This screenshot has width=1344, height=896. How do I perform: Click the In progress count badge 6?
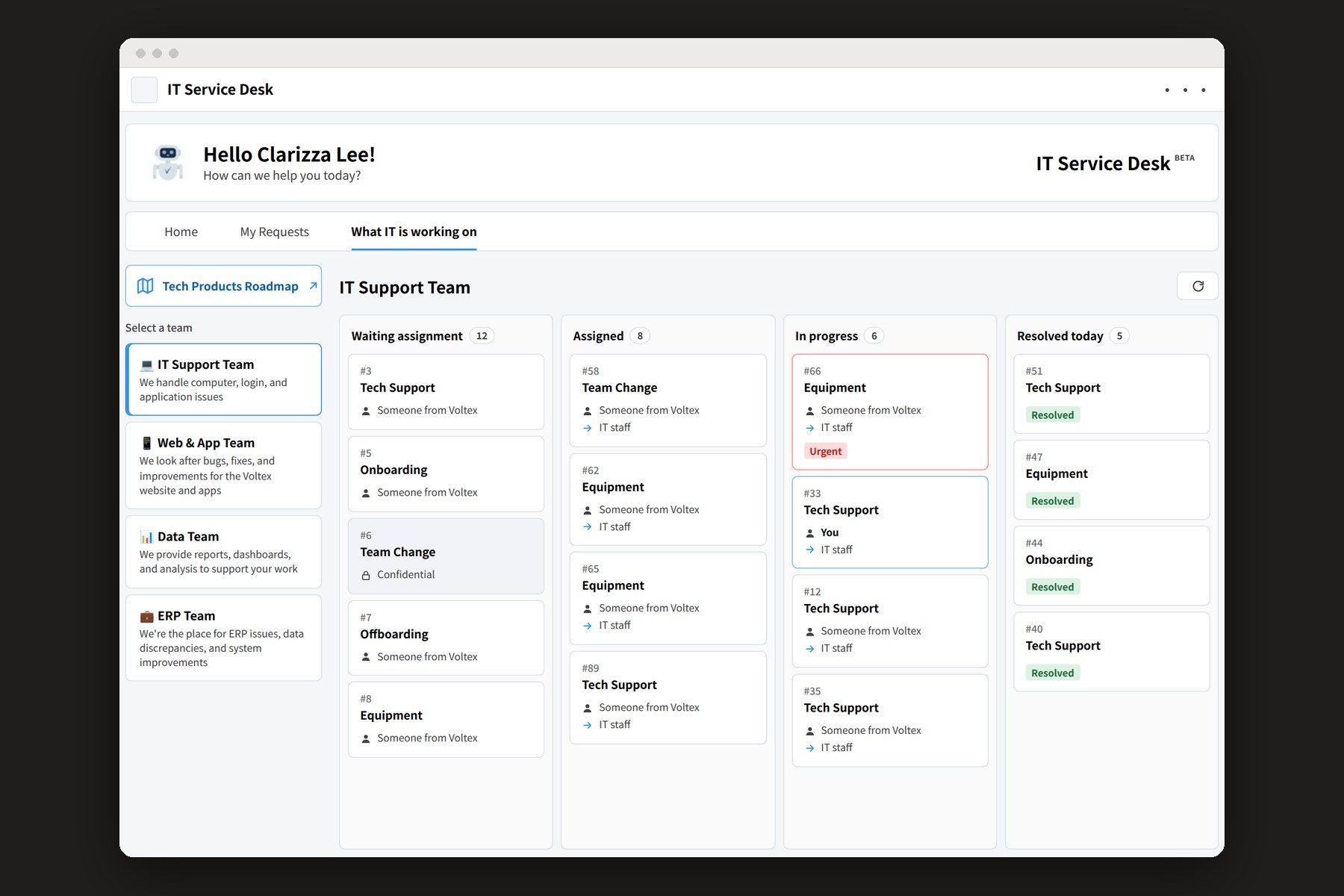(x=874, y=336)
